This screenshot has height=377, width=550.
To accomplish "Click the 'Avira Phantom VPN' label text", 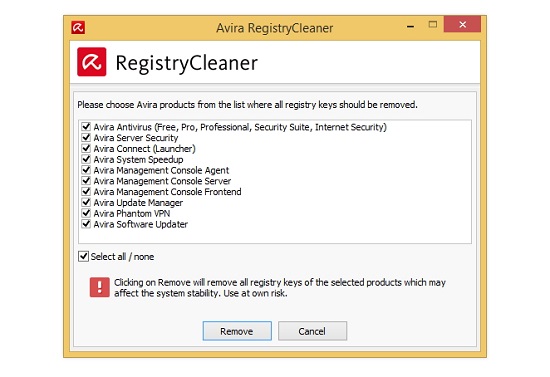I will [x=132, y=214].
